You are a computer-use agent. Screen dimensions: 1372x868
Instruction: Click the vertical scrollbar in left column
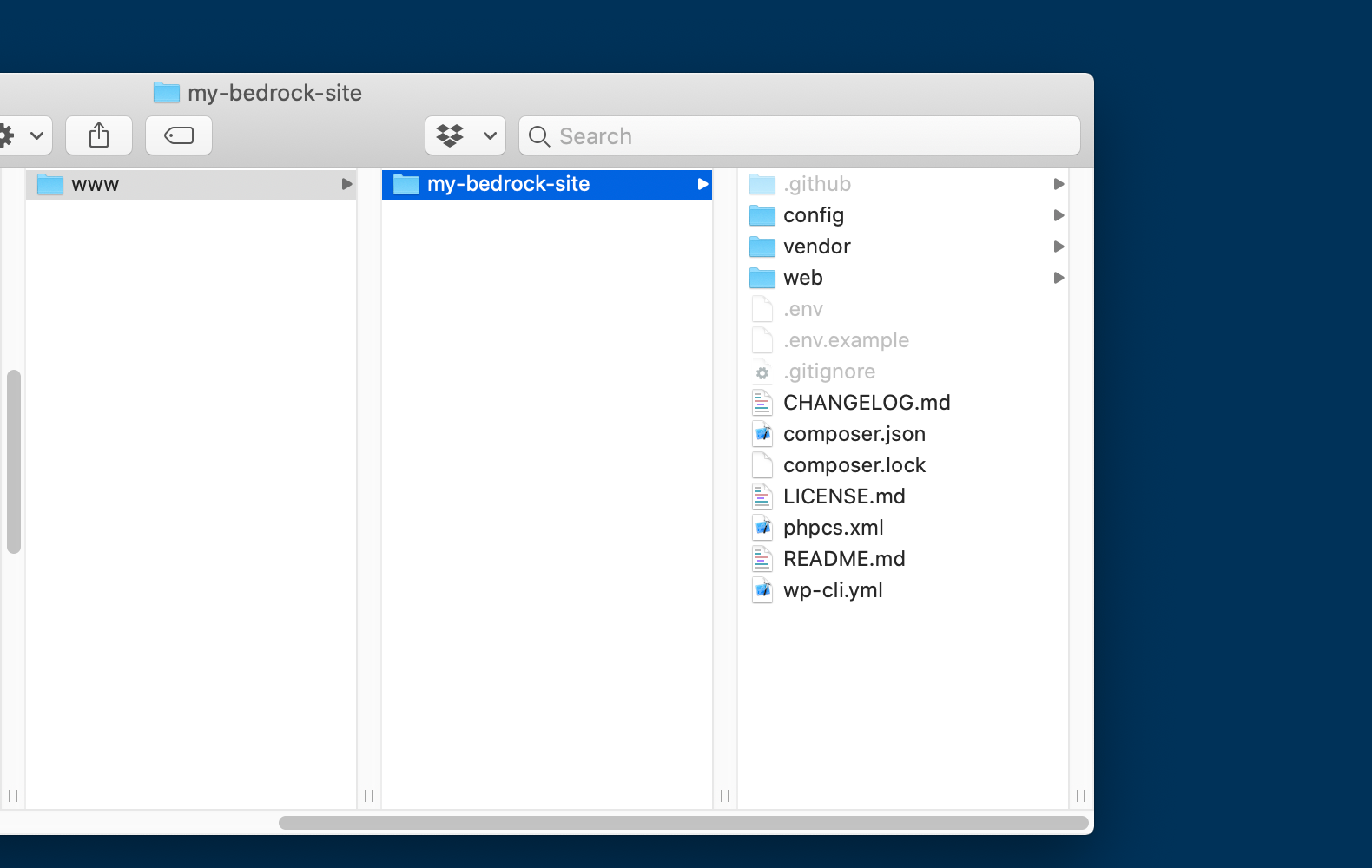point(13,461)
